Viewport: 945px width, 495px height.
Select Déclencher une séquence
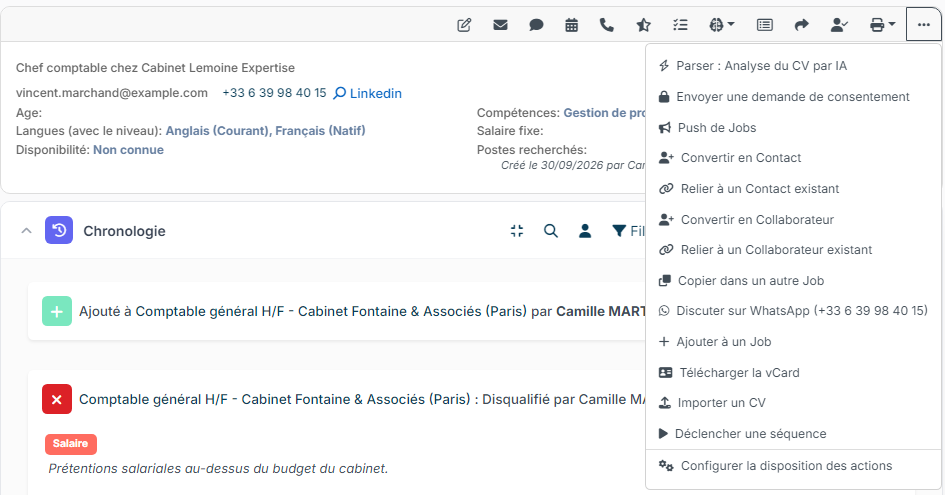[x=793, y=434]
